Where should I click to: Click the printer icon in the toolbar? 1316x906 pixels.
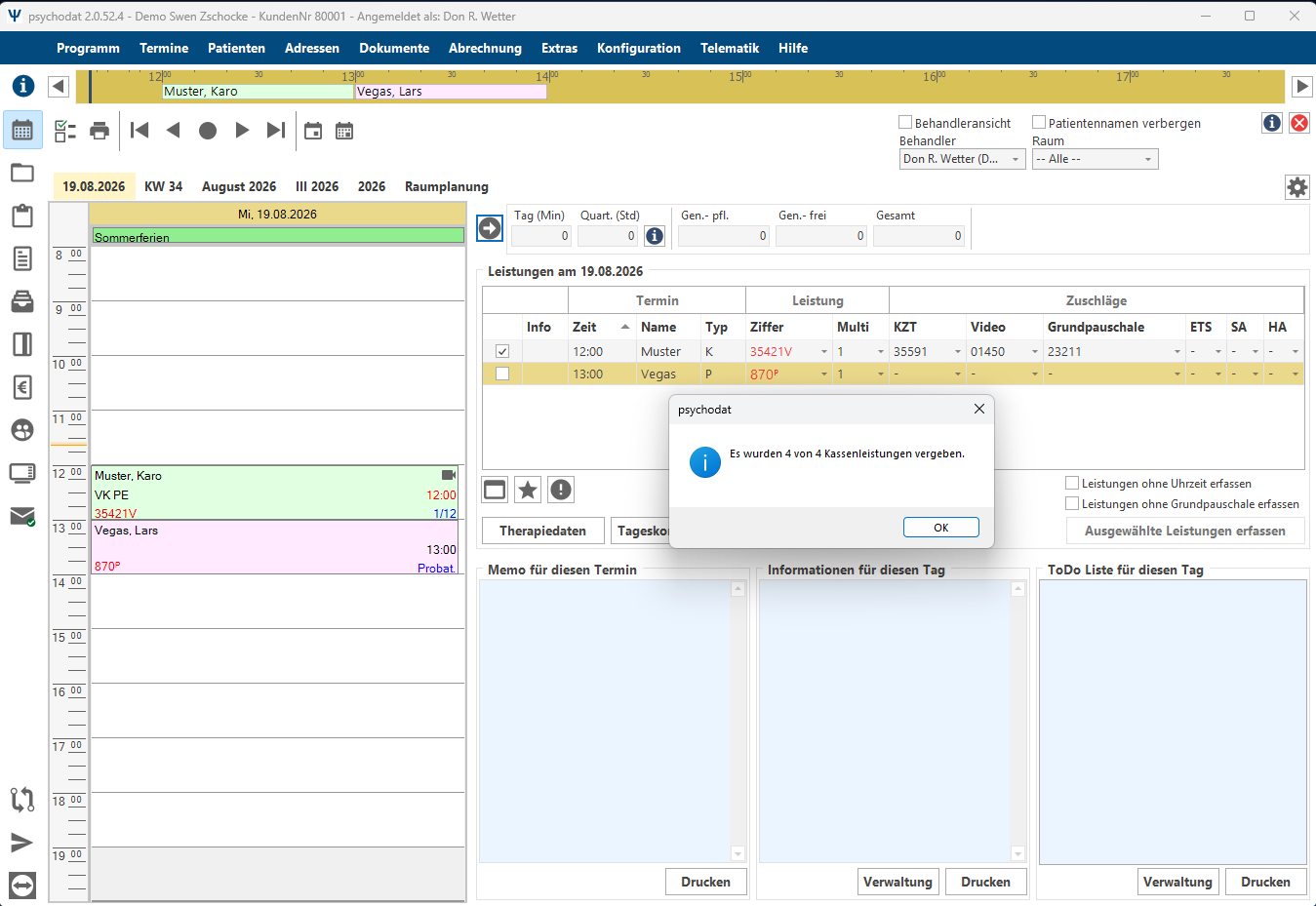pos(100,131)
